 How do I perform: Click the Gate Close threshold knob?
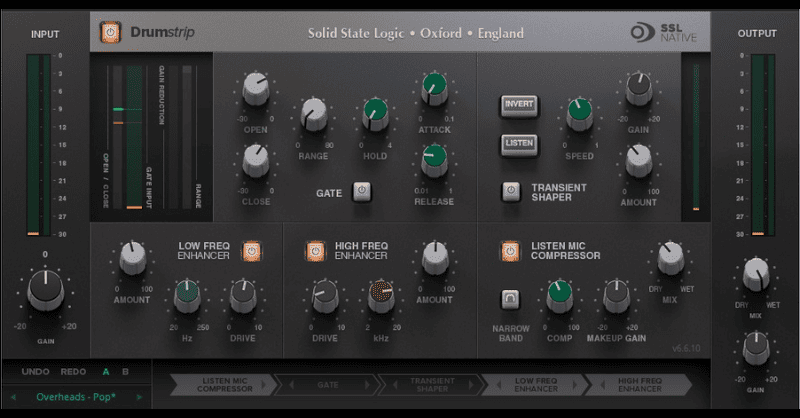pos(256,160)
